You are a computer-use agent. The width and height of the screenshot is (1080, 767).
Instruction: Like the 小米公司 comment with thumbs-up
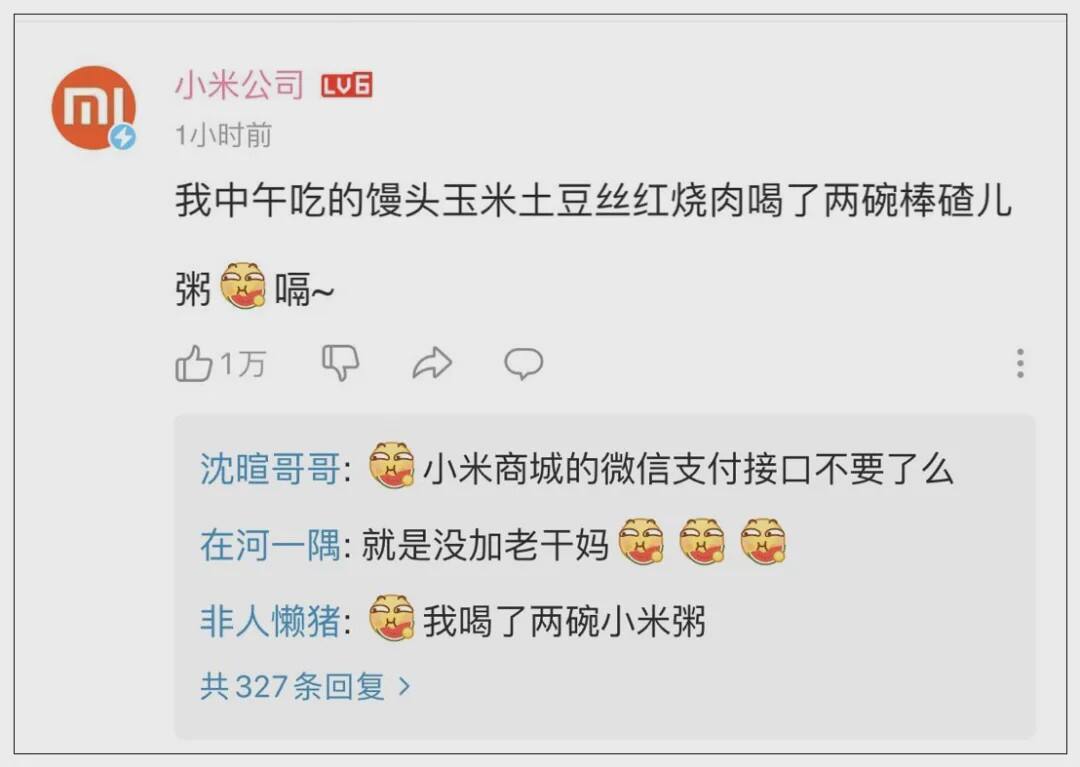pos(193,364)
